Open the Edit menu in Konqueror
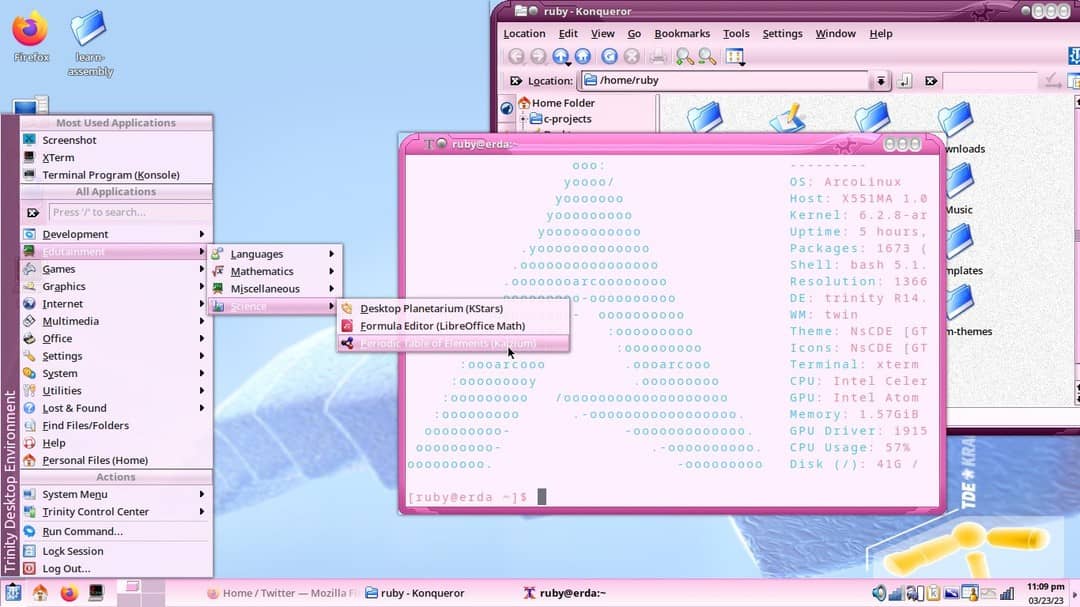The image size is (1080, 607). [568, 33]
